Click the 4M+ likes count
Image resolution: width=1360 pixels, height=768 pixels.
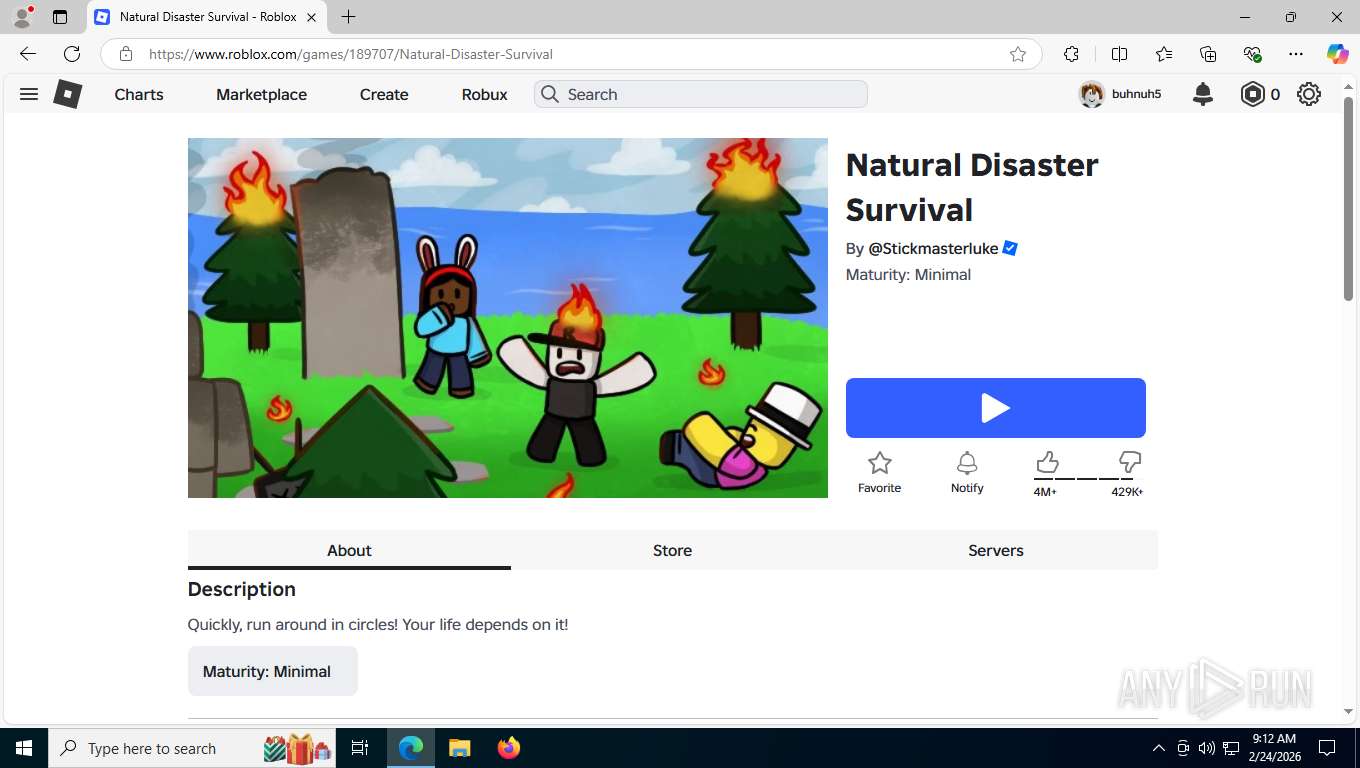click(1045, 492)
